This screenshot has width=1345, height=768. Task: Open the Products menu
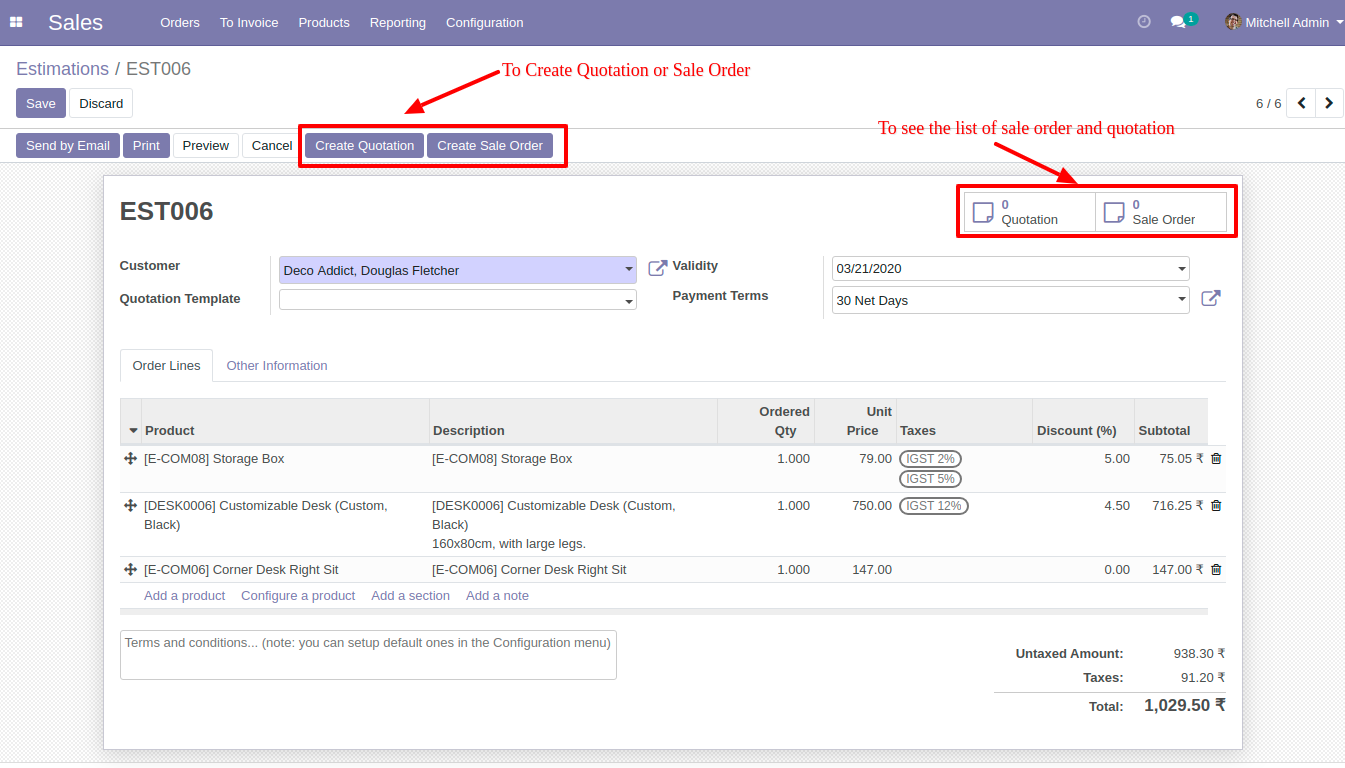tap(324, 22)
